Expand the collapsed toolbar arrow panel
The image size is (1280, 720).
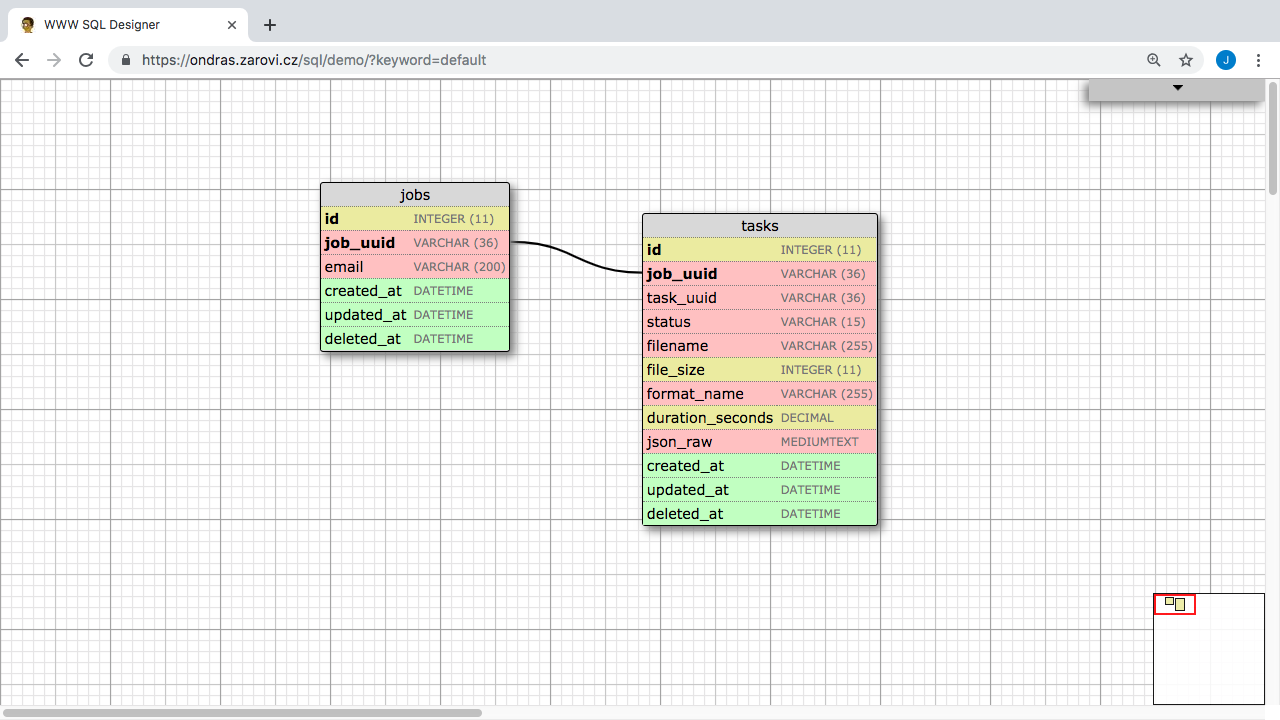click(1177, 88)
